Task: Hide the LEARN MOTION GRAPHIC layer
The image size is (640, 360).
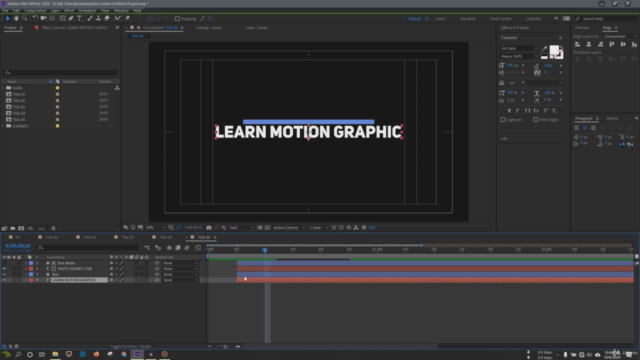Action: 4,280
